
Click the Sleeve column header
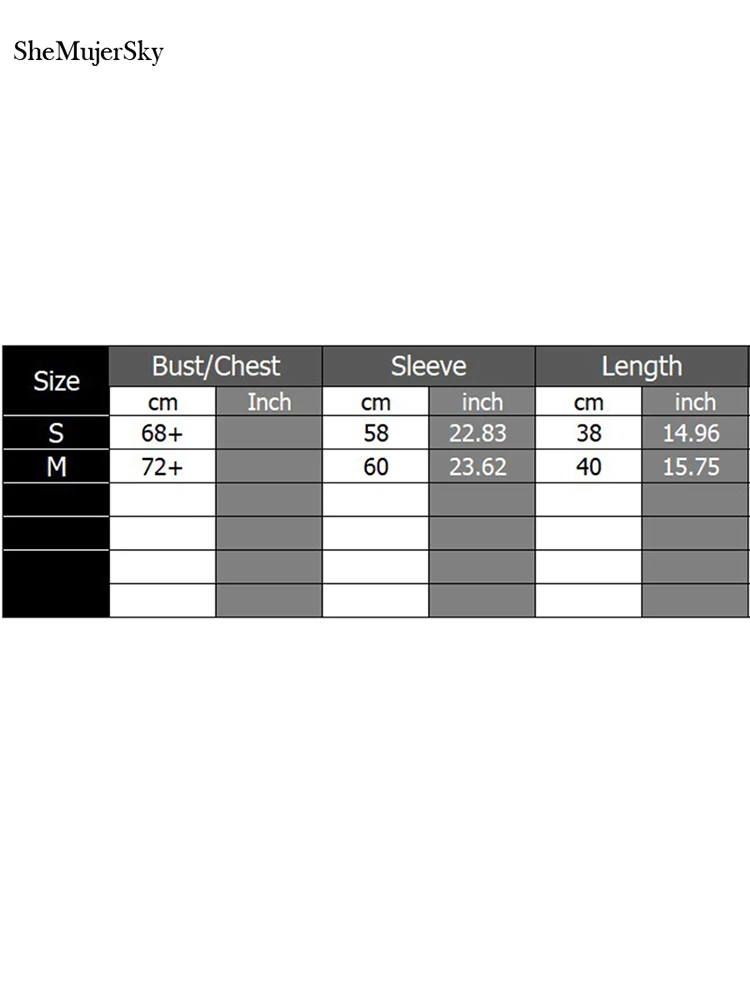(428, 366)
